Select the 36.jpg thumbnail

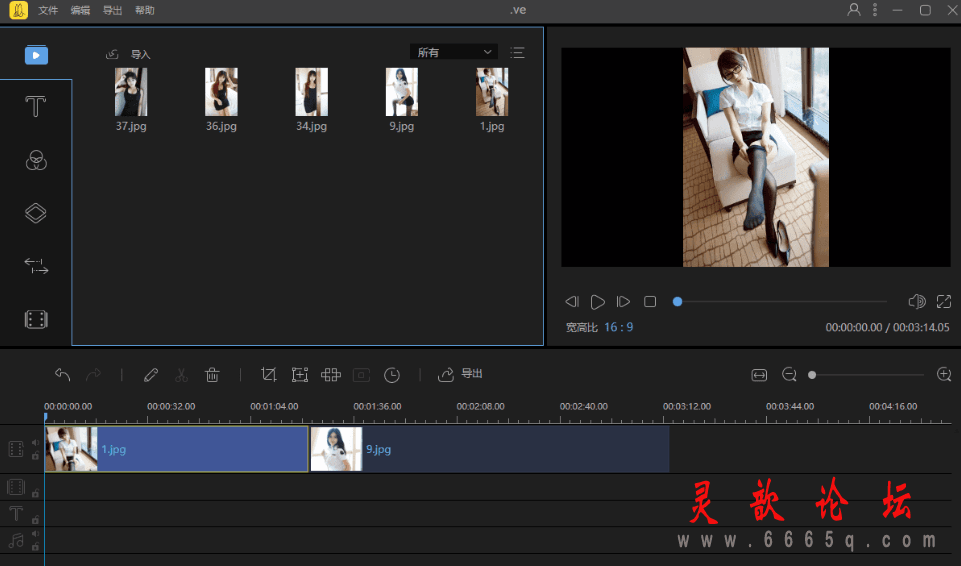tap(221, 92)
